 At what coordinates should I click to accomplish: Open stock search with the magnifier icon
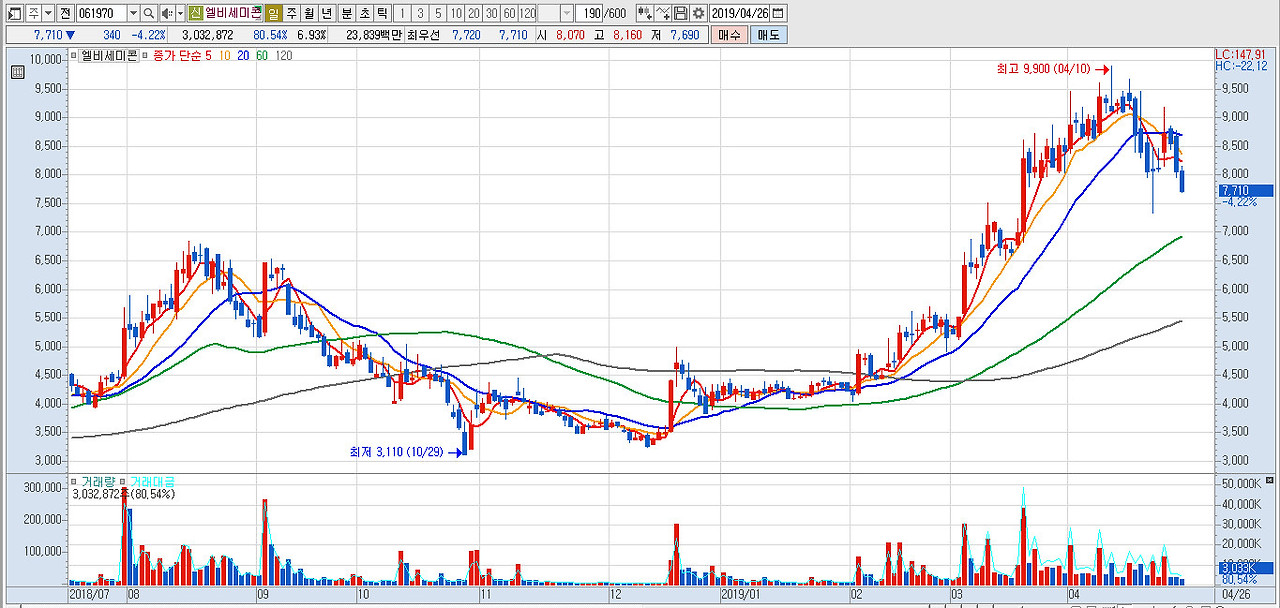[149, 14]
